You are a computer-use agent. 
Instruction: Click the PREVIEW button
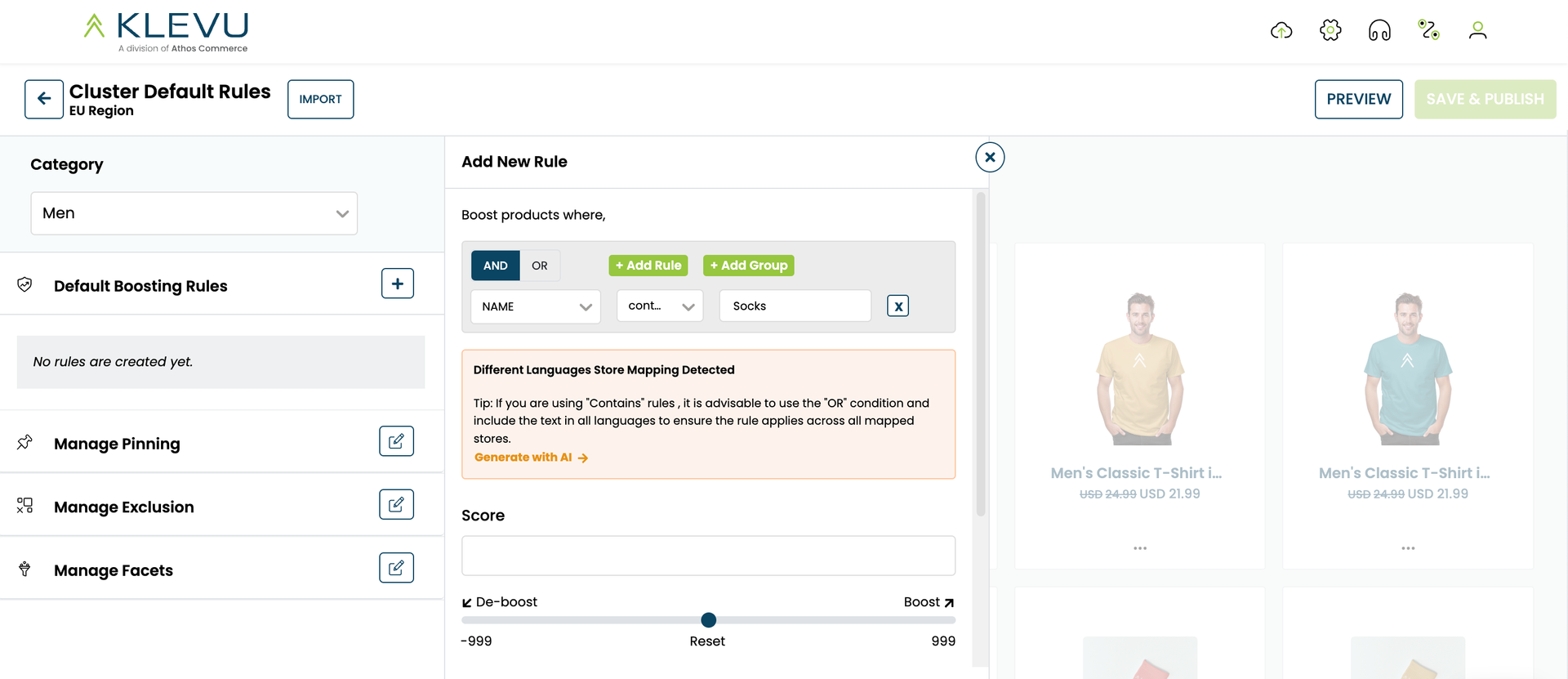[x=1359, y=99]
